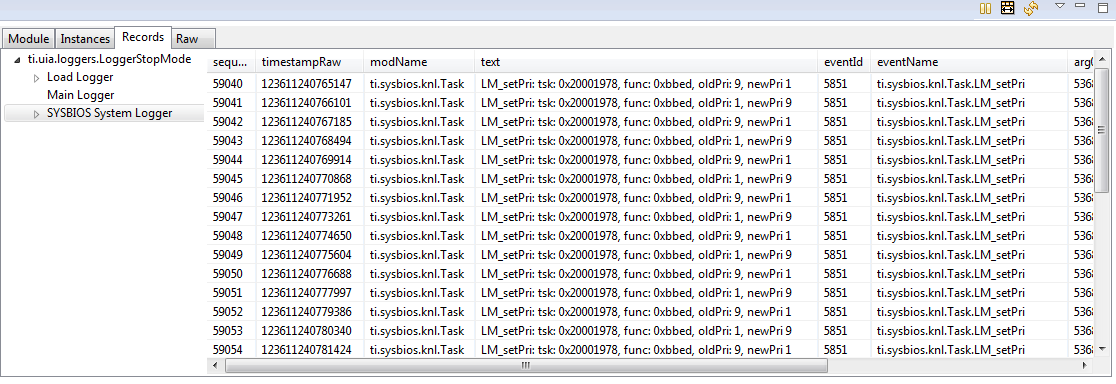Click the right arrow of horizontal scrollbar
The image size is (1116, 384).
1085,365
